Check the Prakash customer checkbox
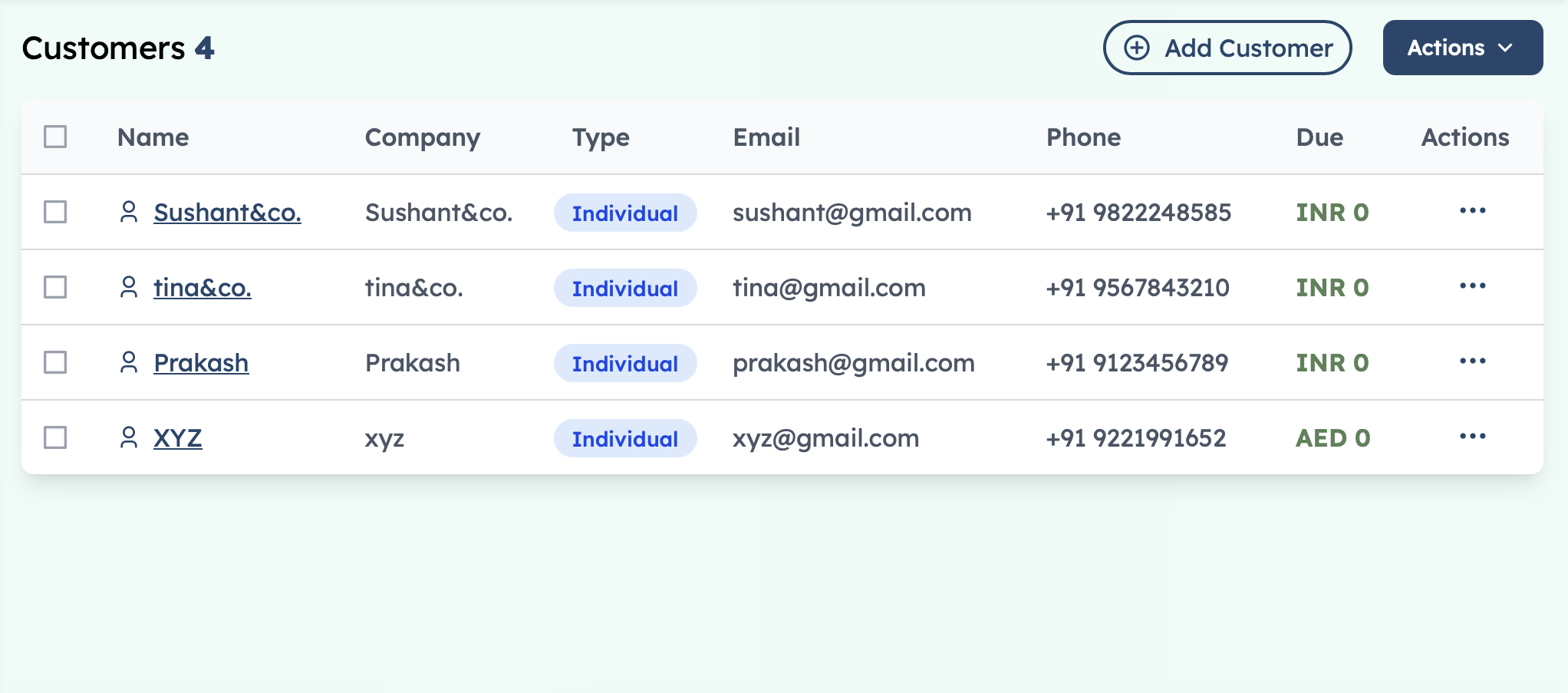This screenshot has width=1568, height=693. tap(55, 362)
